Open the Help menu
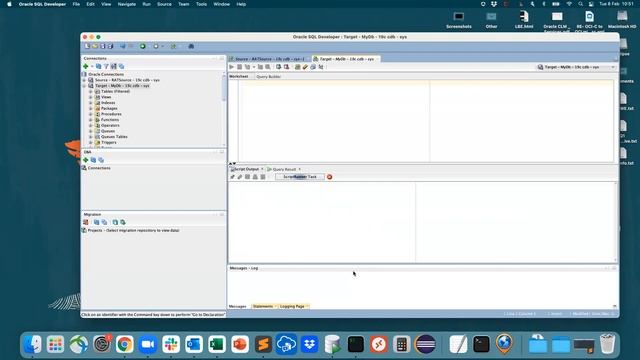 tap(241, 4)
